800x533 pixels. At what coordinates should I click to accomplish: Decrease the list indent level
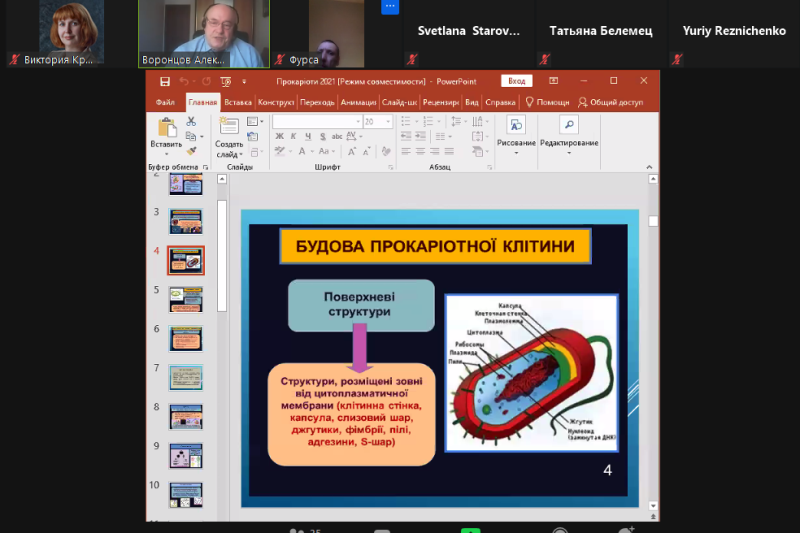[x=406, y=136]
